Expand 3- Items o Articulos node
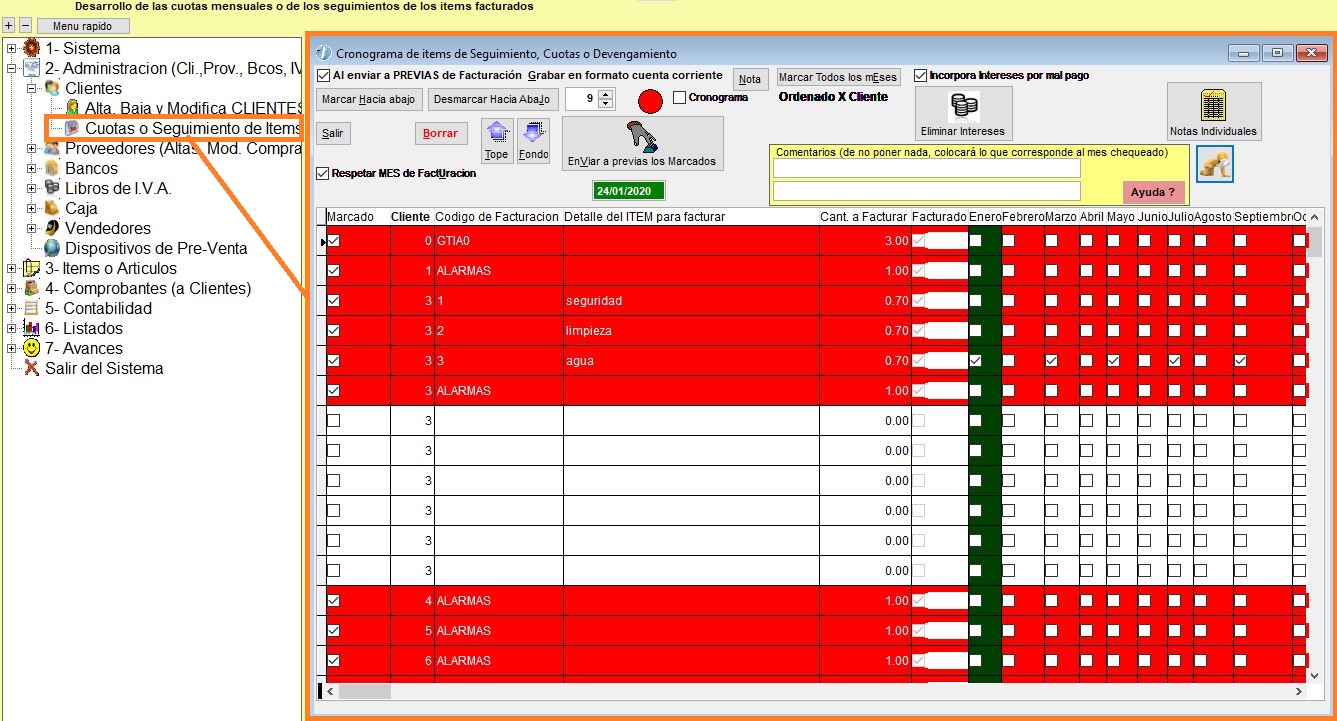Image resolution: width=1337 pixels, height=721 pixels. [11, 268]
